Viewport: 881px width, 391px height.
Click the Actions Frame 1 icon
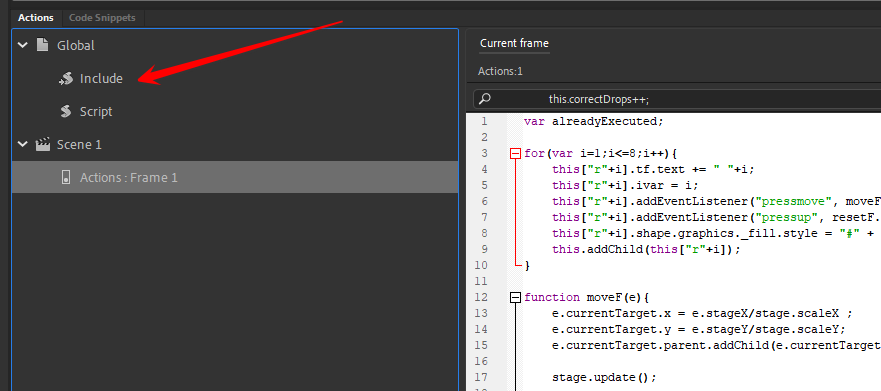(66, 178)
